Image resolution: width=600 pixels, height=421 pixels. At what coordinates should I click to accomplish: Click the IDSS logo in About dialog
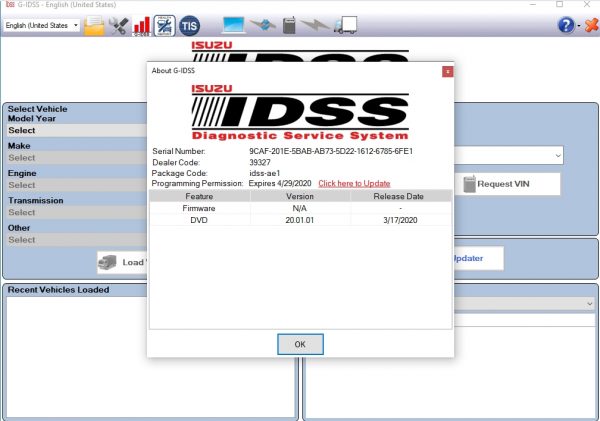[x=300, y=112]
